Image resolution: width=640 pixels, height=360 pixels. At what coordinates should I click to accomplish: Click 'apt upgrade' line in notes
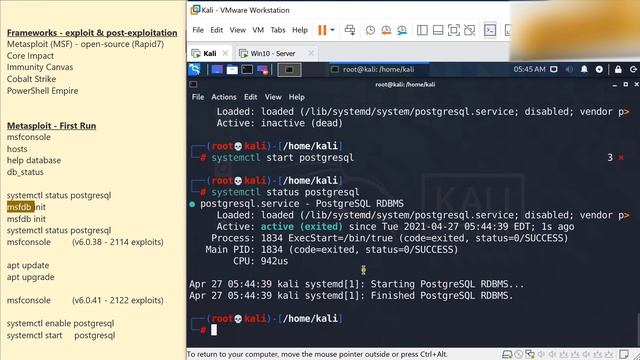tap(31, 277)
